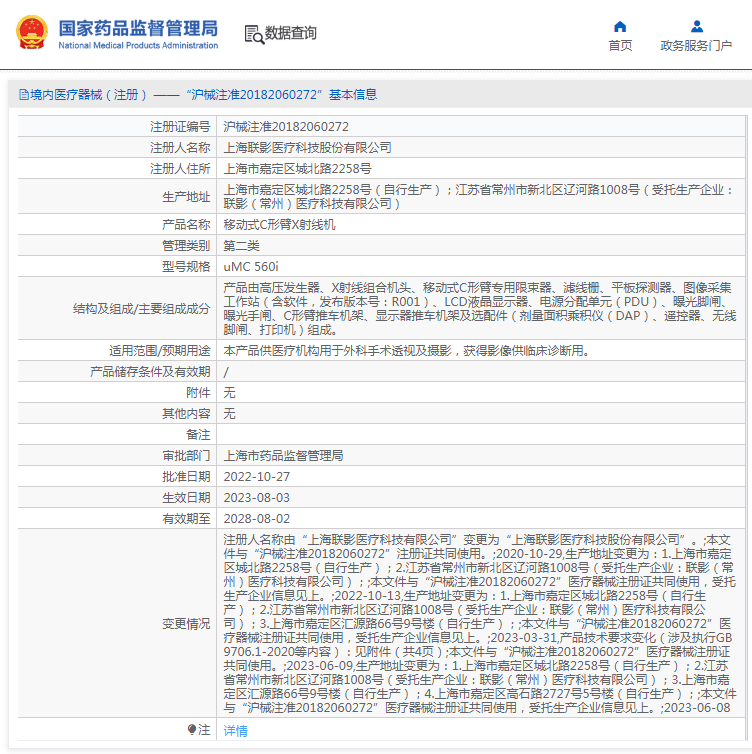Click National Medical Products Administration text
The image size is (752, 754).
pyautogui.click(x=138, y=45)
